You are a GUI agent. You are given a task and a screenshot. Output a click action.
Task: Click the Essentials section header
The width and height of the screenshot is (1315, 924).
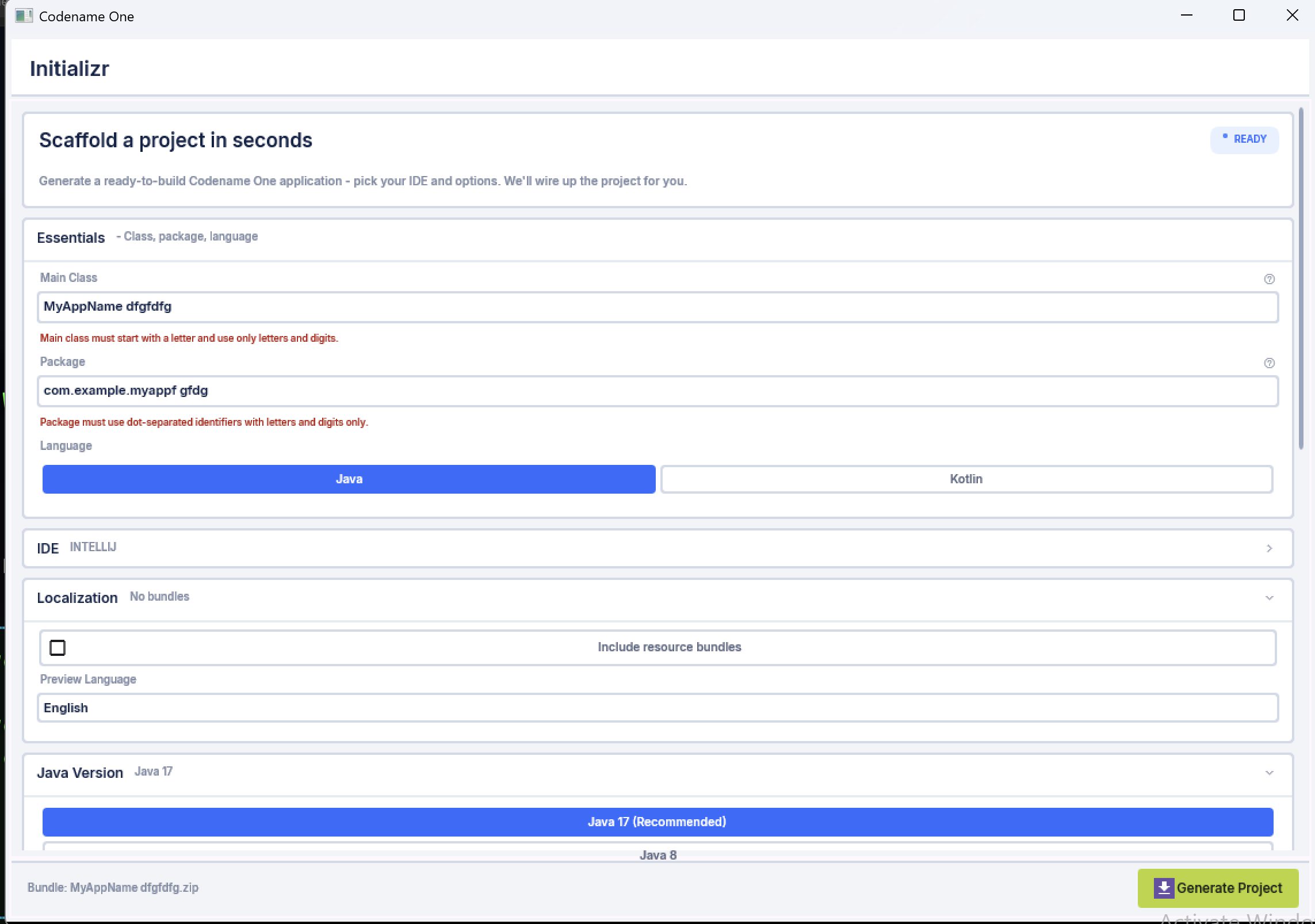[657, 239]
